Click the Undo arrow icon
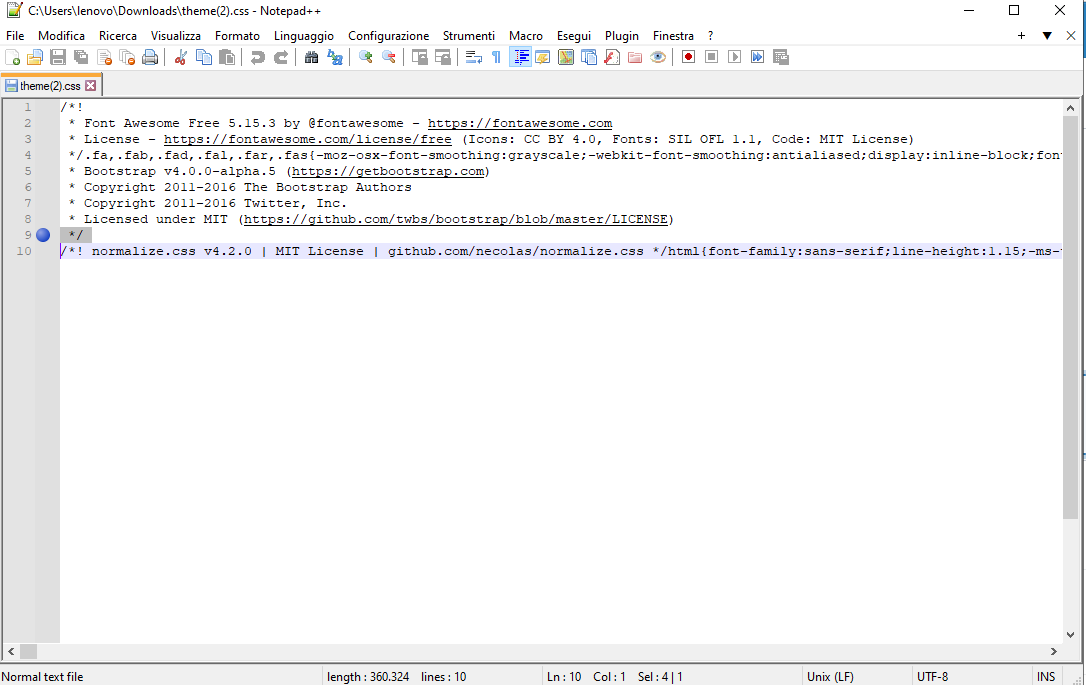The width and height of the screenshot is (1086, 685). (x=258, y=57)
